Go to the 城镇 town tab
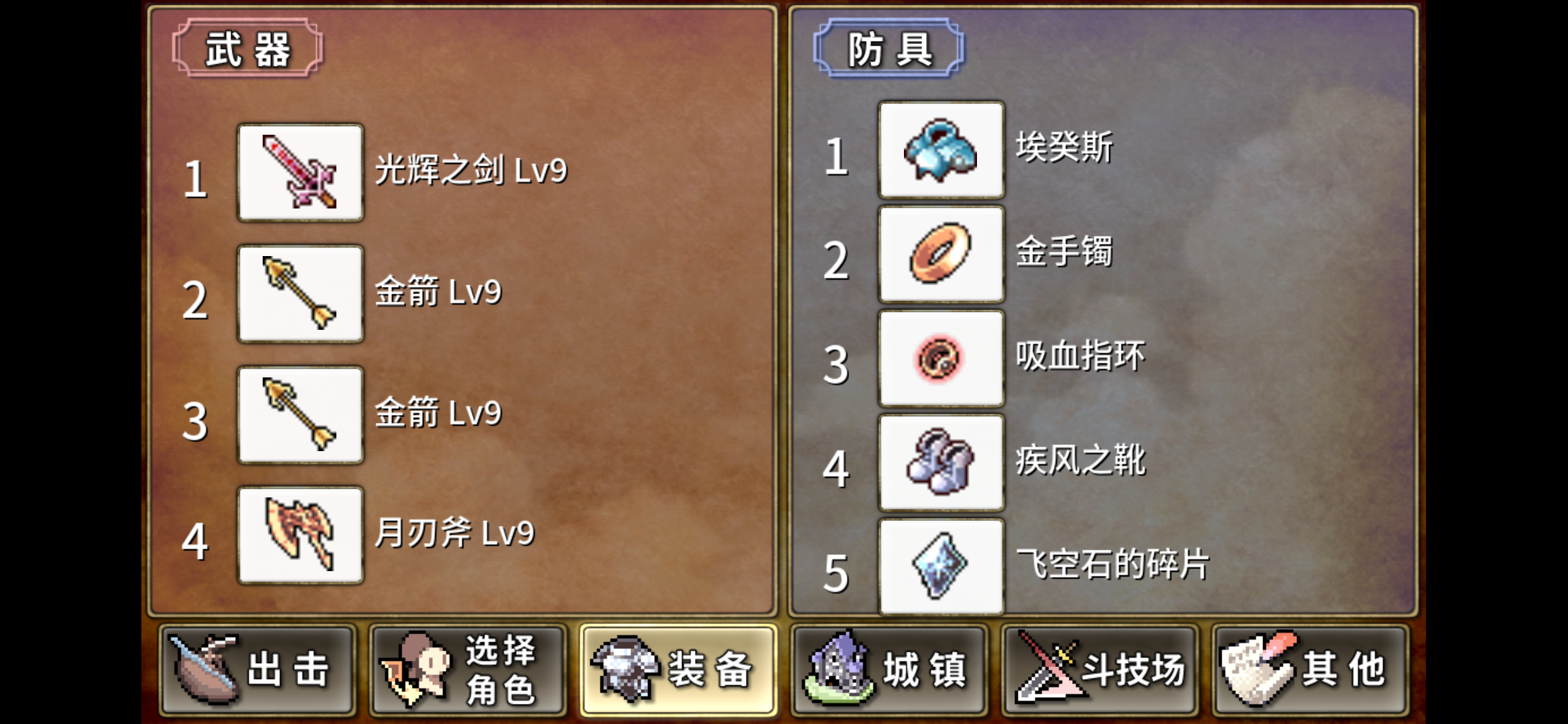Screen dimensions: 1568x724 889,670
